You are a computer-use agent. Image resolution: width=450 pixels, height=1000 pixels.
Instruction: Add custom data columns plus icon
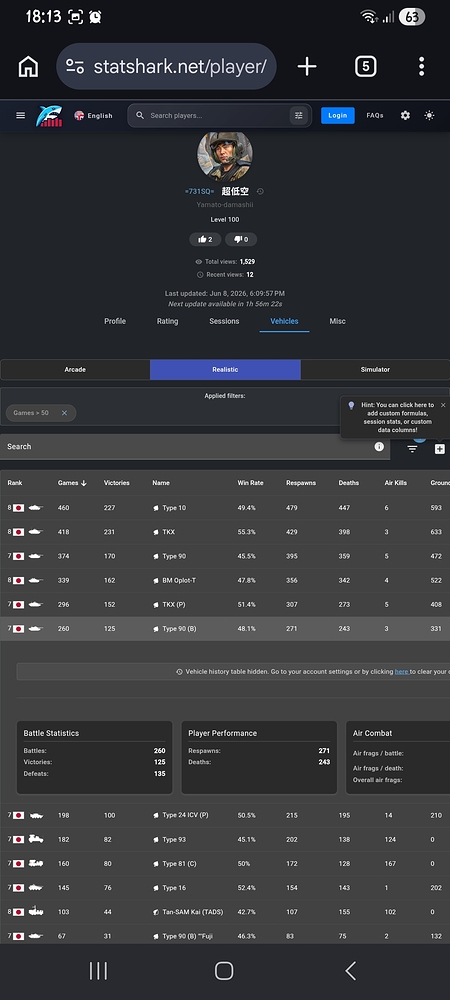point(440,449)
